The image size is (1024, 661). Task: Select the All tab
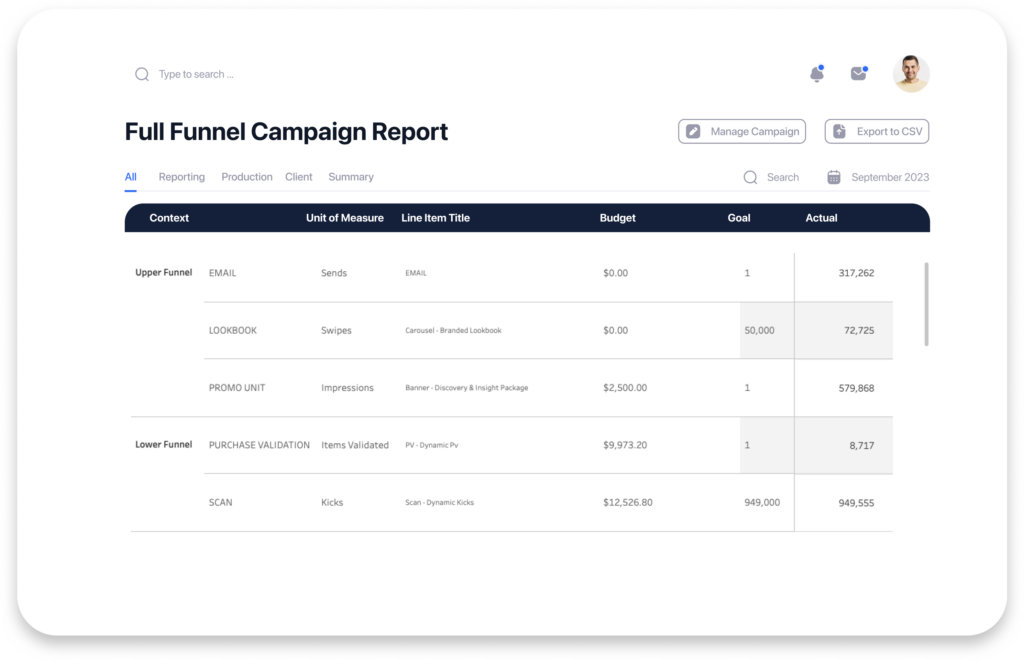[130, 177]
